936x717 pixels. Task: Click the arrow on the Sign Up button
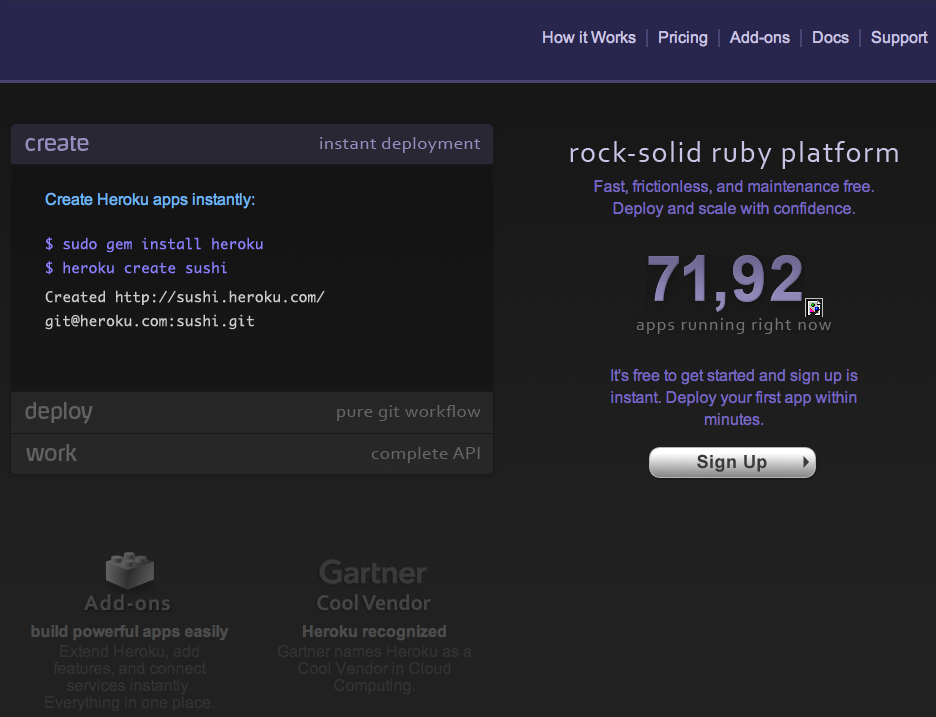click(x=805, y=462)
